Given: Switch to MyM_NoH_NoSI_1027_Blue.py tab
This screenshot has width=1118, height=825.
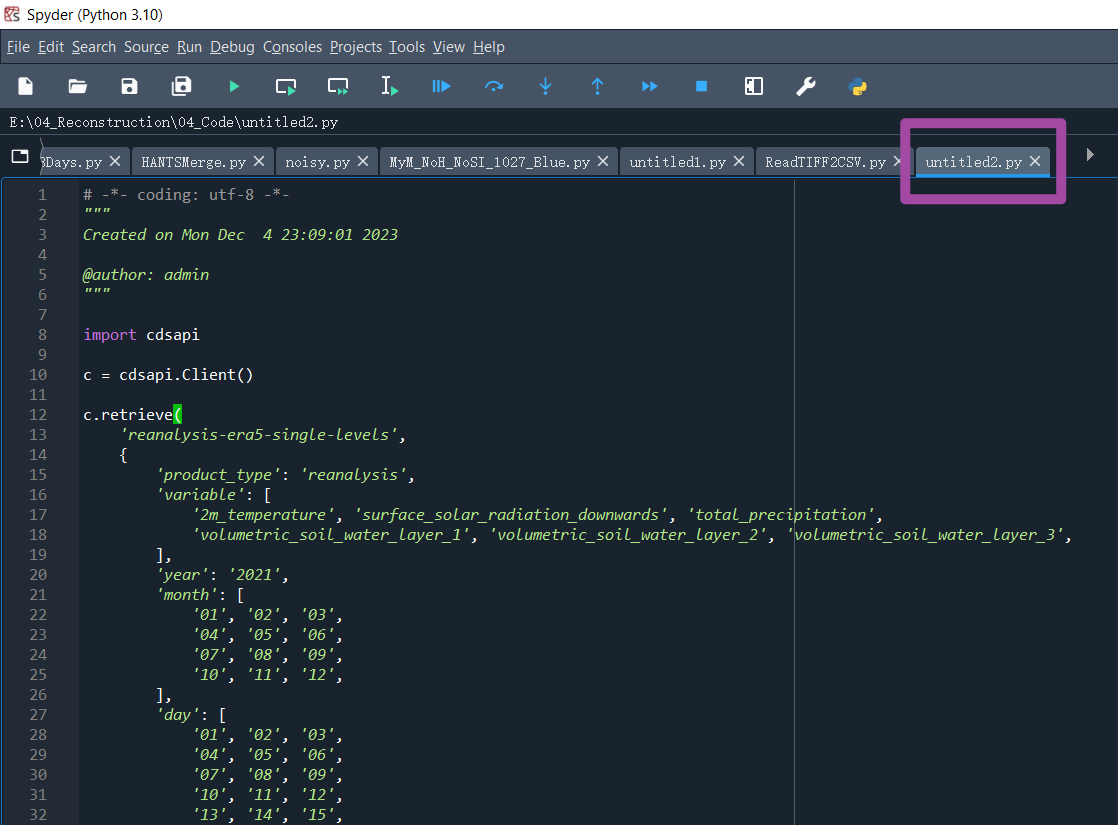Looking at the screenshot, I should [489, 163].
